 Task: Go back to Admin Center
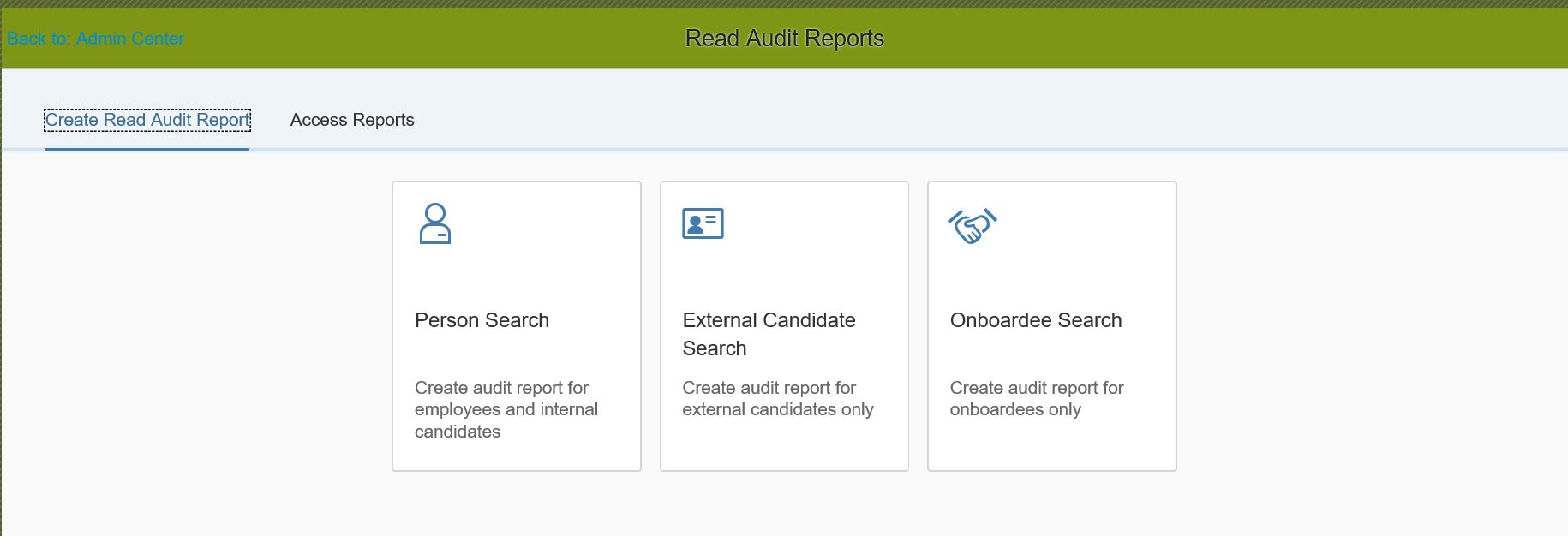(95, 39)
